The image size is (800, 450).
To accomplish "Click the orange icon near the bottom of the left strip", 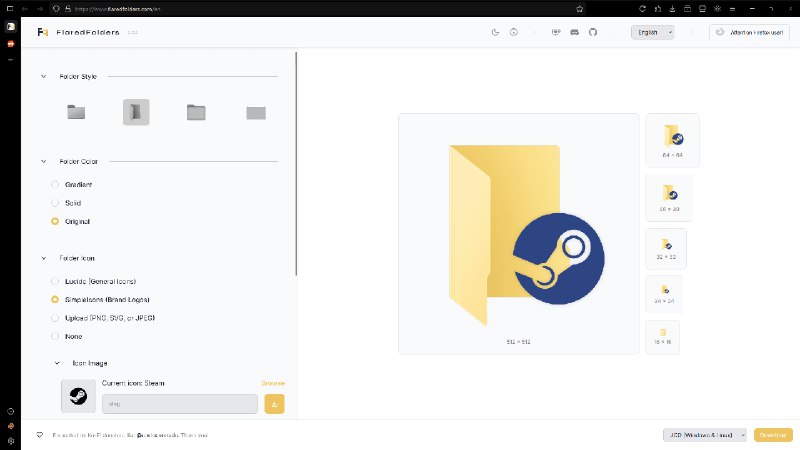I will [x=11, y=426].
